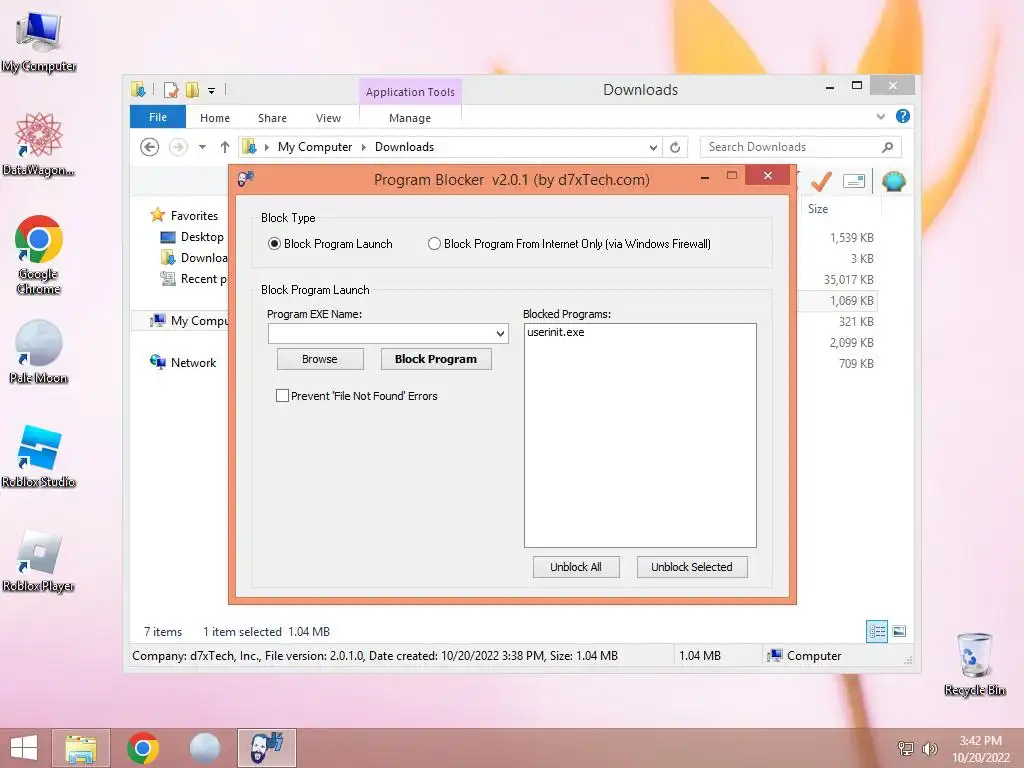This screenshot has width=1024, height=768.
Task: Select Block Program Launch radio option
Action: [x=330, y=244]
